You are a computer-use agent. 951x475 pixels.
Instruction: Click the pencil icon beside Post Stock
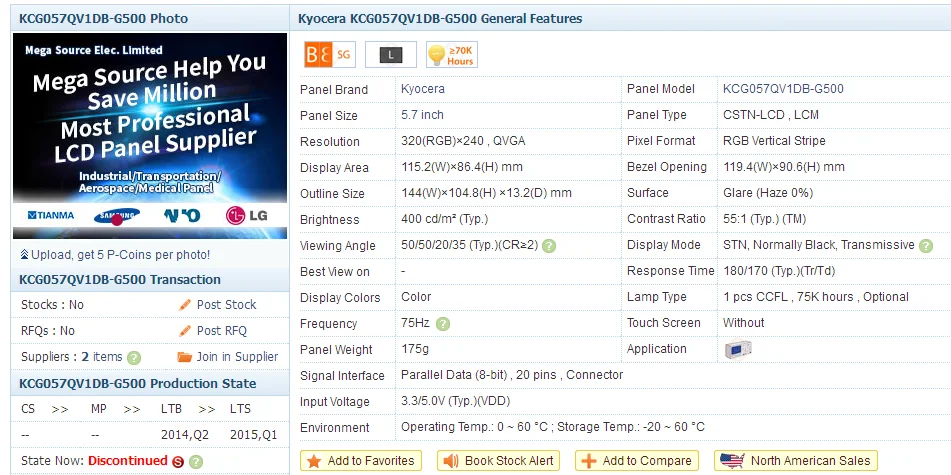pyautogui.click(x=185, y=305)
